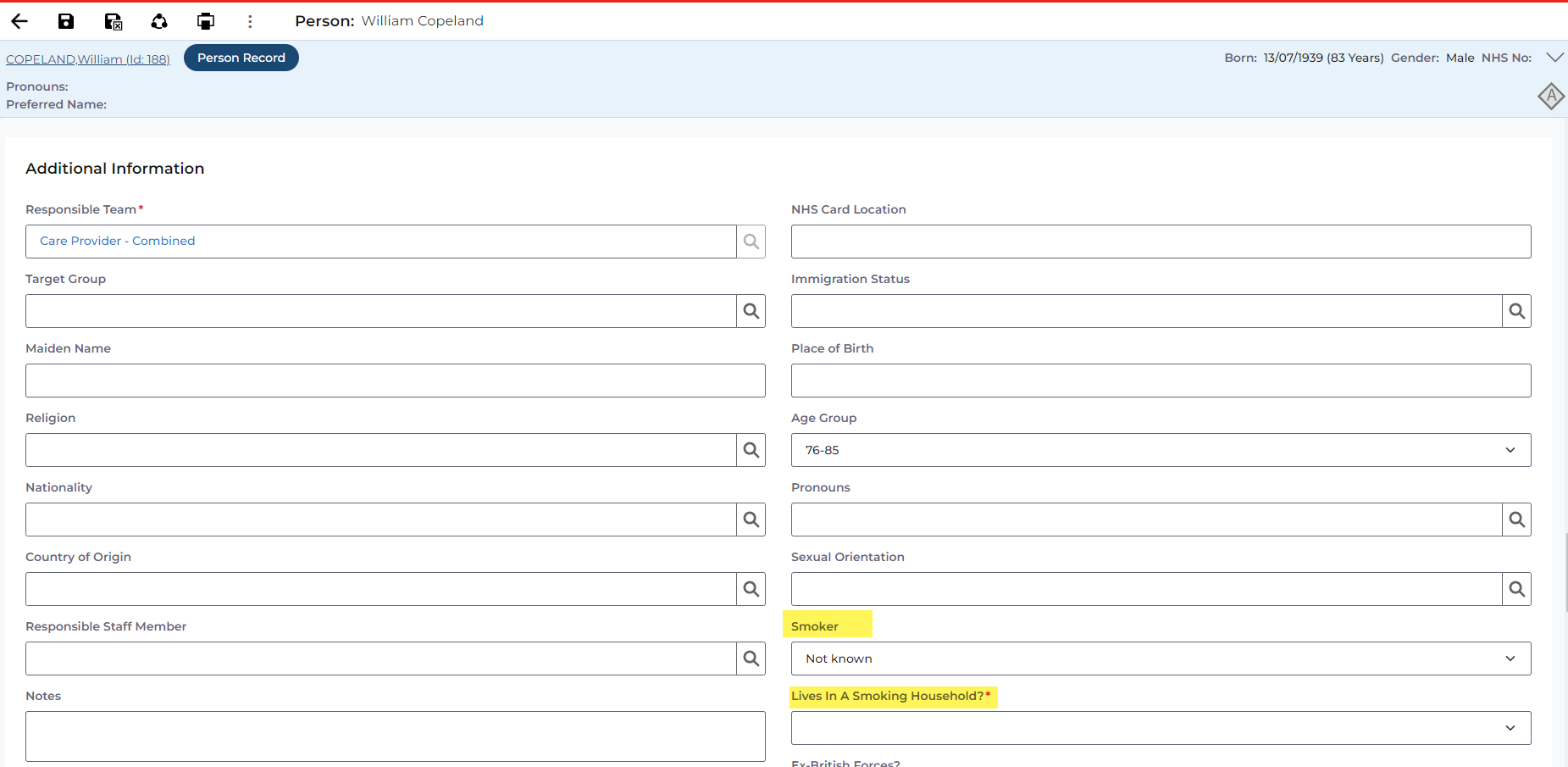Image resolution: width=1568 pixels, height=767 pixels.
Task: Click the Immigration Status text field
Action: [1147, 311]
